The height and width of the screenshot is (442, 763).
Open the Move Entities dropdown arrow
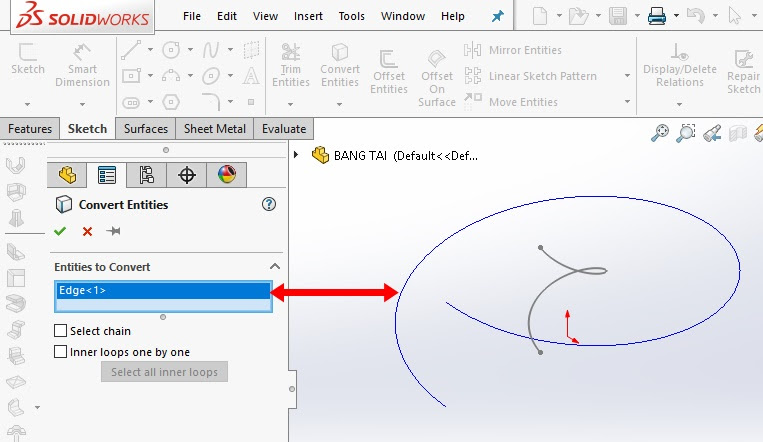point(627,101)
